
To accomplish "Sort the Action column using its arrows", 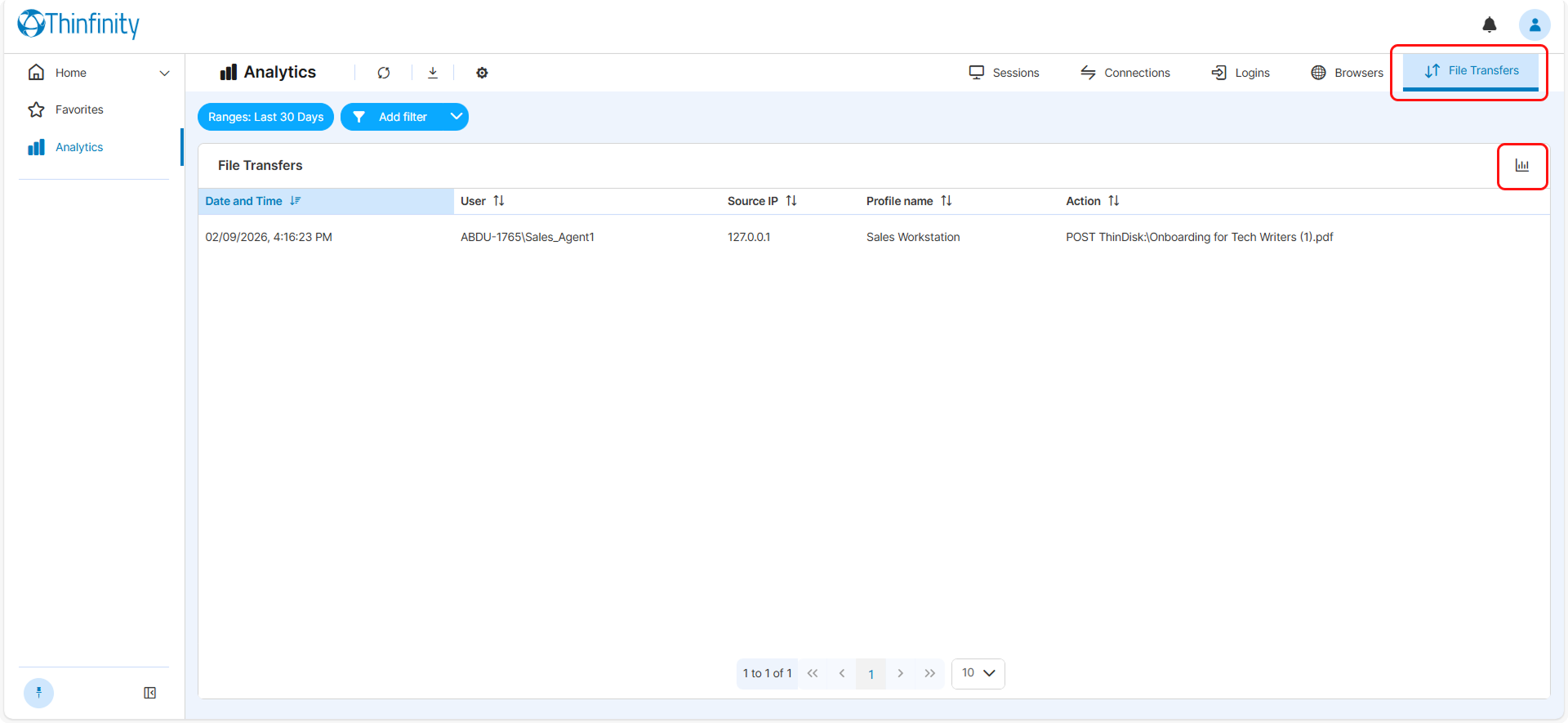I will coord(1114,201).
